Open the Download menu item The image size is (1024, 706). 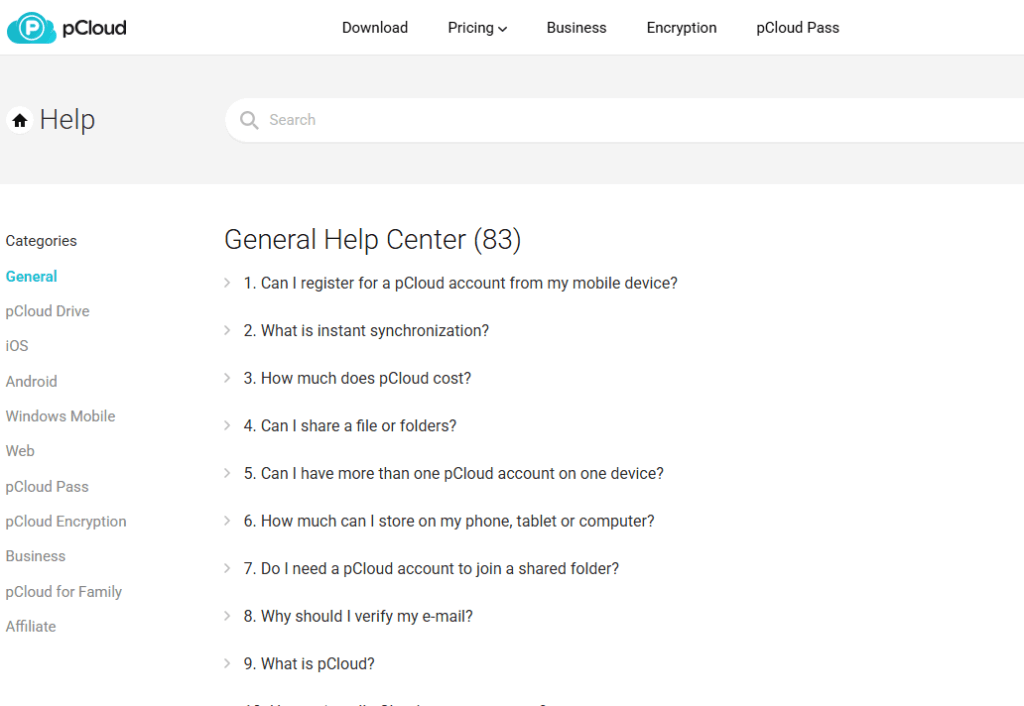[x=375, y=28]
